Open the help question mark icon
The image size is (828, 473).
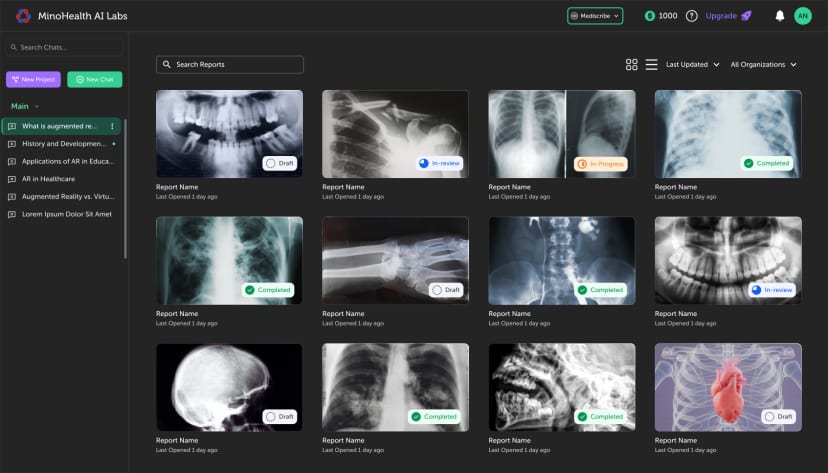coord(691,16)
